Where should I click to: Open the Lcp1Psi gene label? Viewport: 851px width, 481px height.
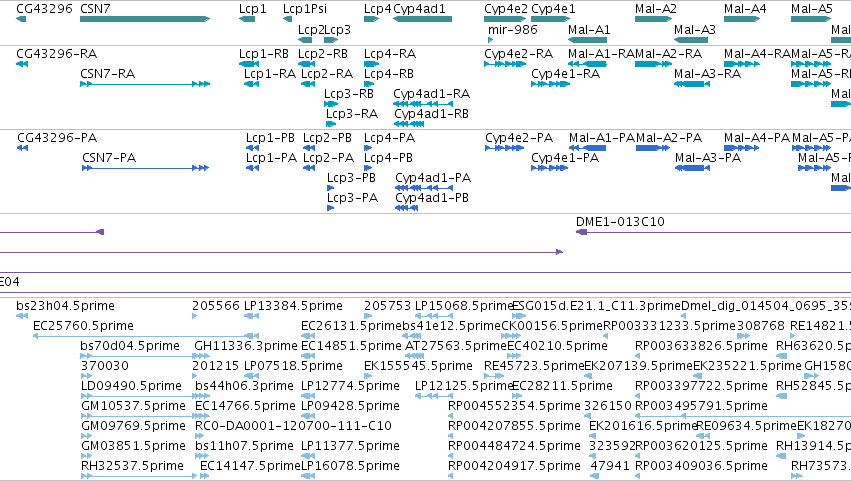click(x=305, y=9)
